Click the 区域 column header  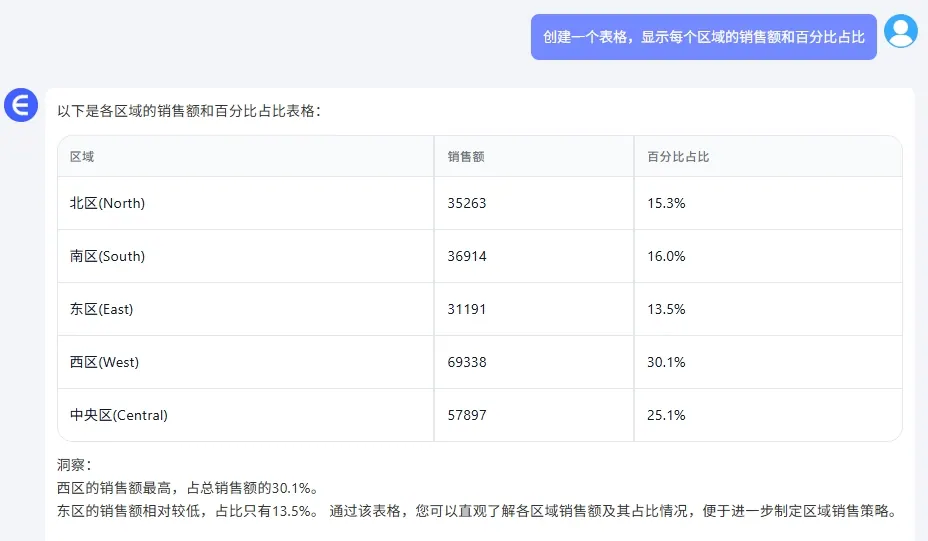[x=82, y=157]
